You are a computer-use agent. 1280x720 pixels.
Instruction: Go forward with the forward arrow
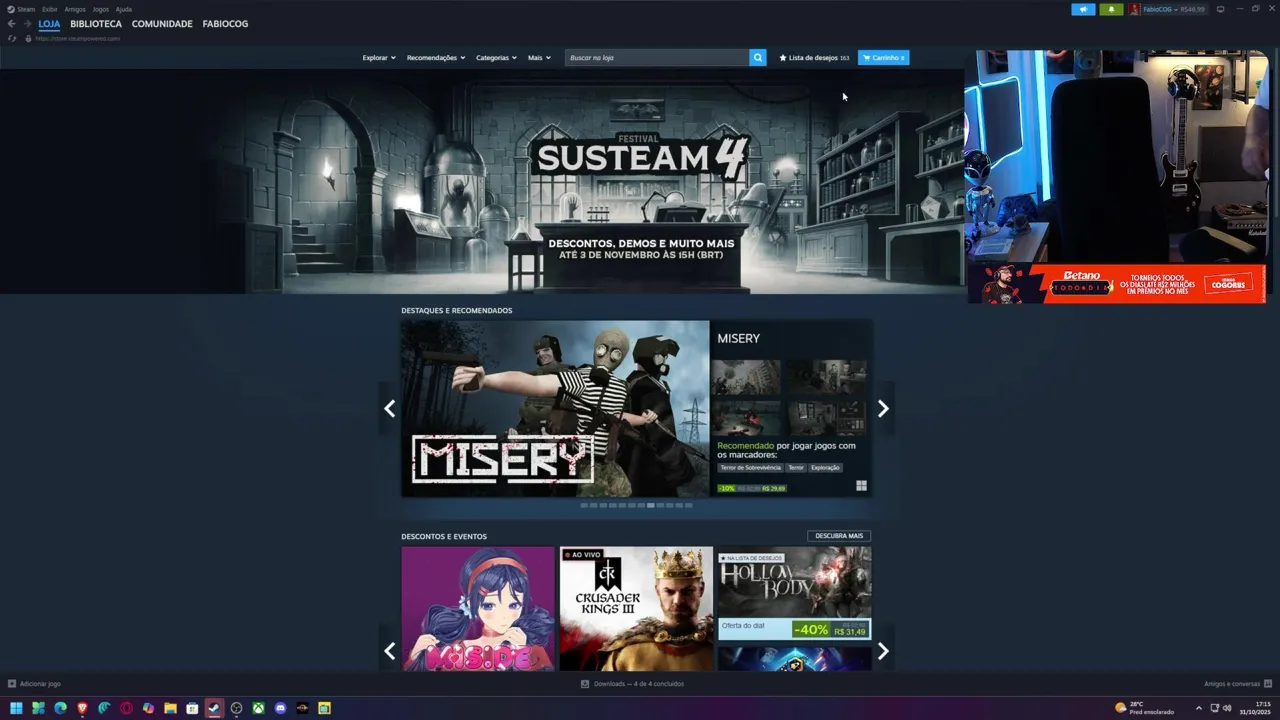pyautogui.click(x=27, y=24)
